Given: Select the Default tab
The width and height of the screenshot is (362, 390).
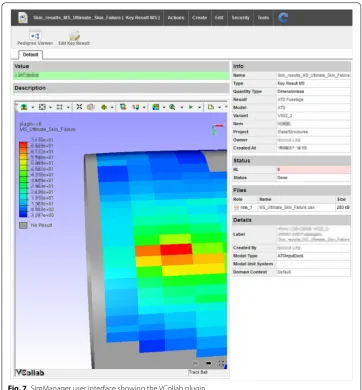Looking at the screenshot, I should coord(30,55).
